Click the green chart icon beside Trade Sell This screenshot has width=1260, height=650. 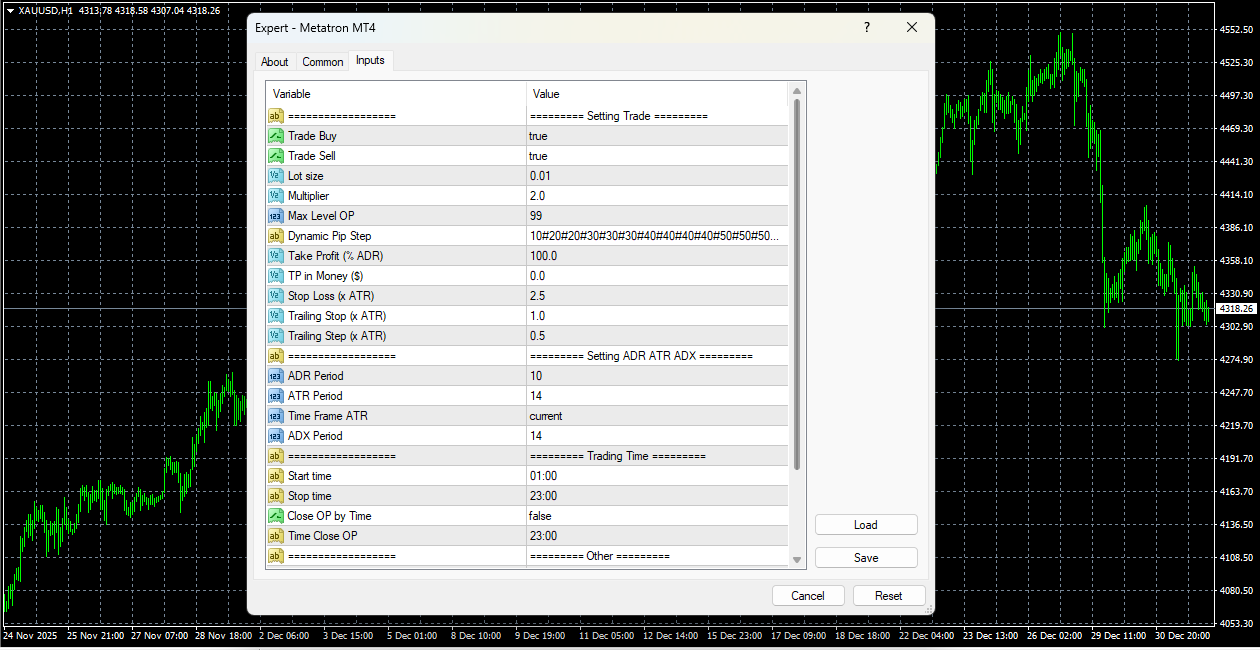coord(275,155)
